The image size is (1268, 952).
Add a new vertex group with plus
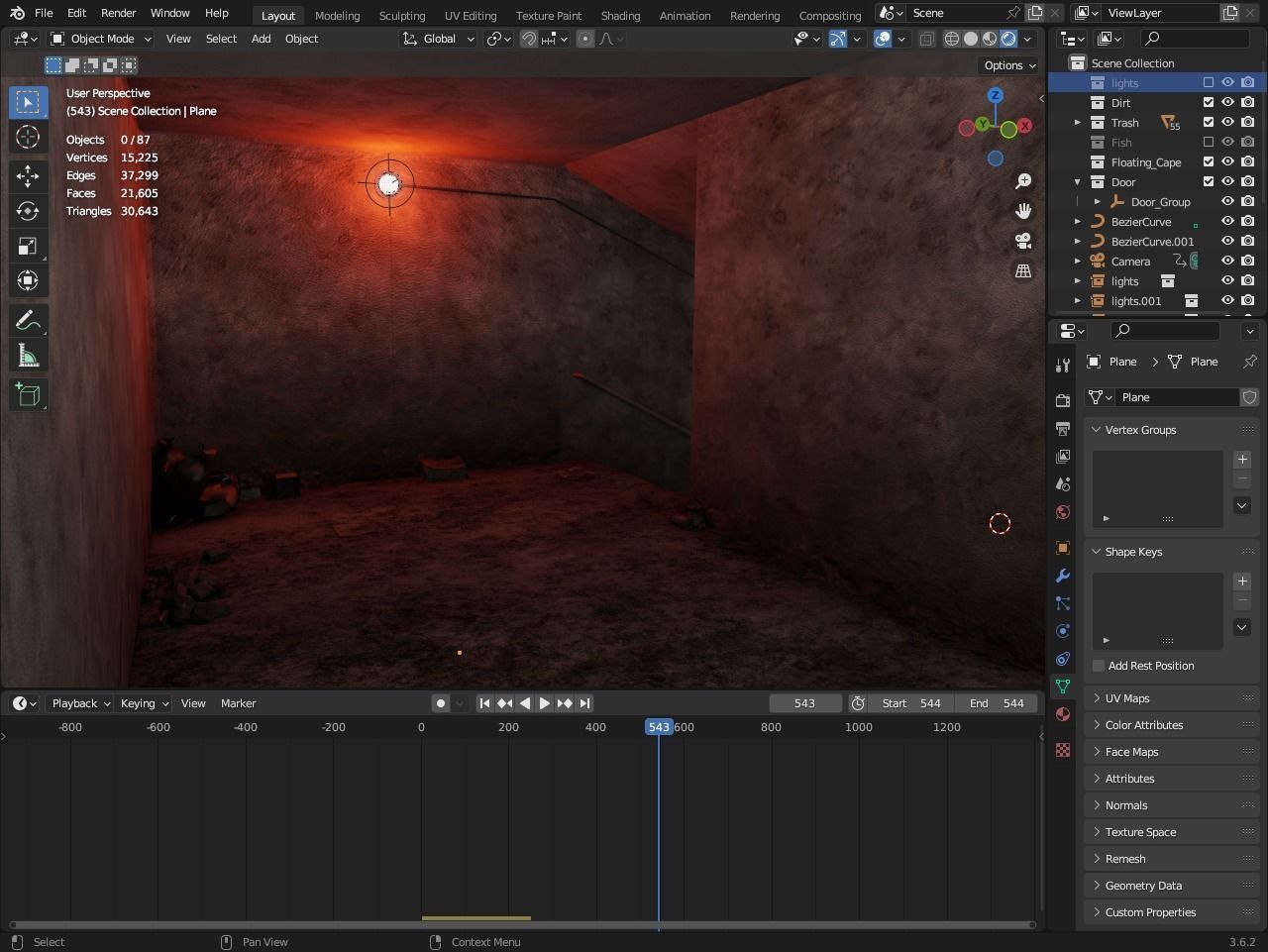tap(1242, 460)
